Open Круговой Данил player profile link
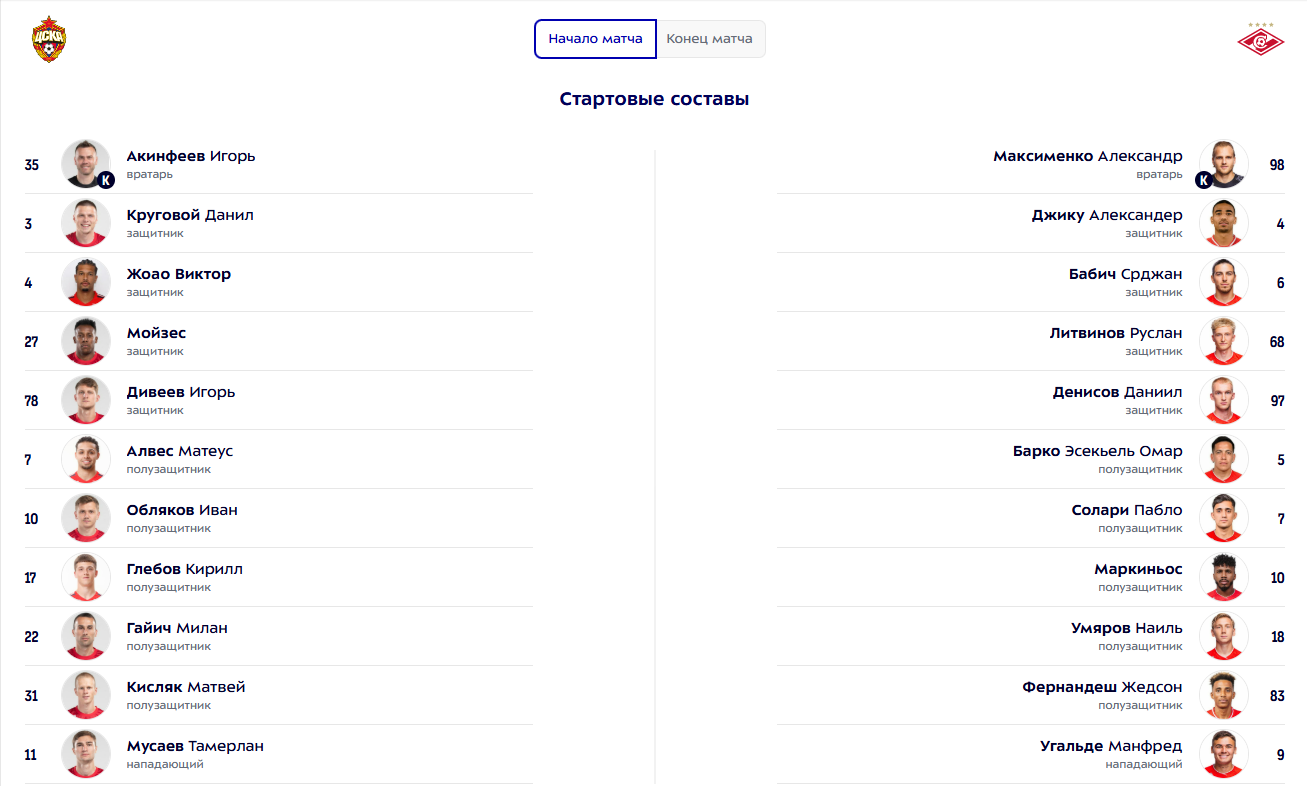Screen dimensions: 1307x786 pos(190,215)
